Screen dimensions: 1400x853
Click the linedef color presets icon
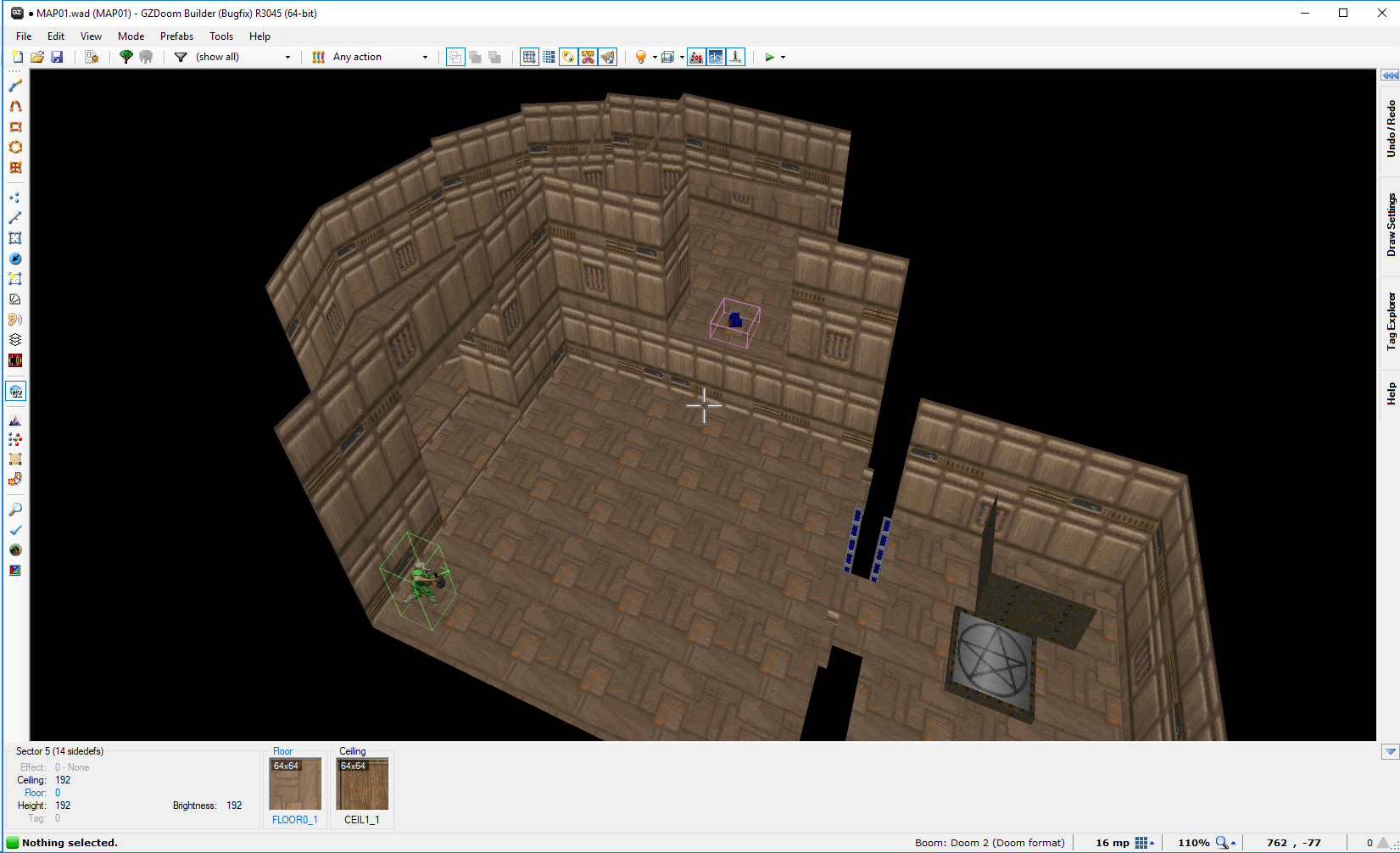click(319, 57)
